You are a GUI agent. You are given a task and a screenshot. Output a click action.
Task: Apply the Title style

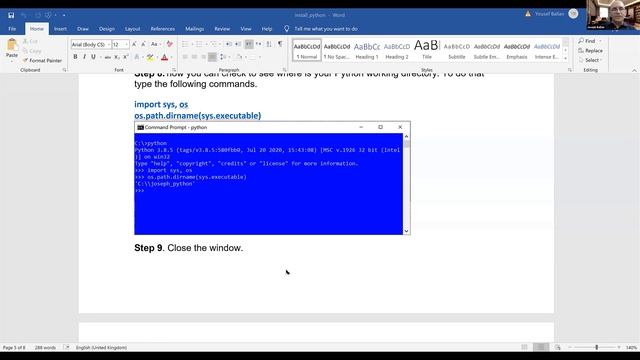pos(427,50)
